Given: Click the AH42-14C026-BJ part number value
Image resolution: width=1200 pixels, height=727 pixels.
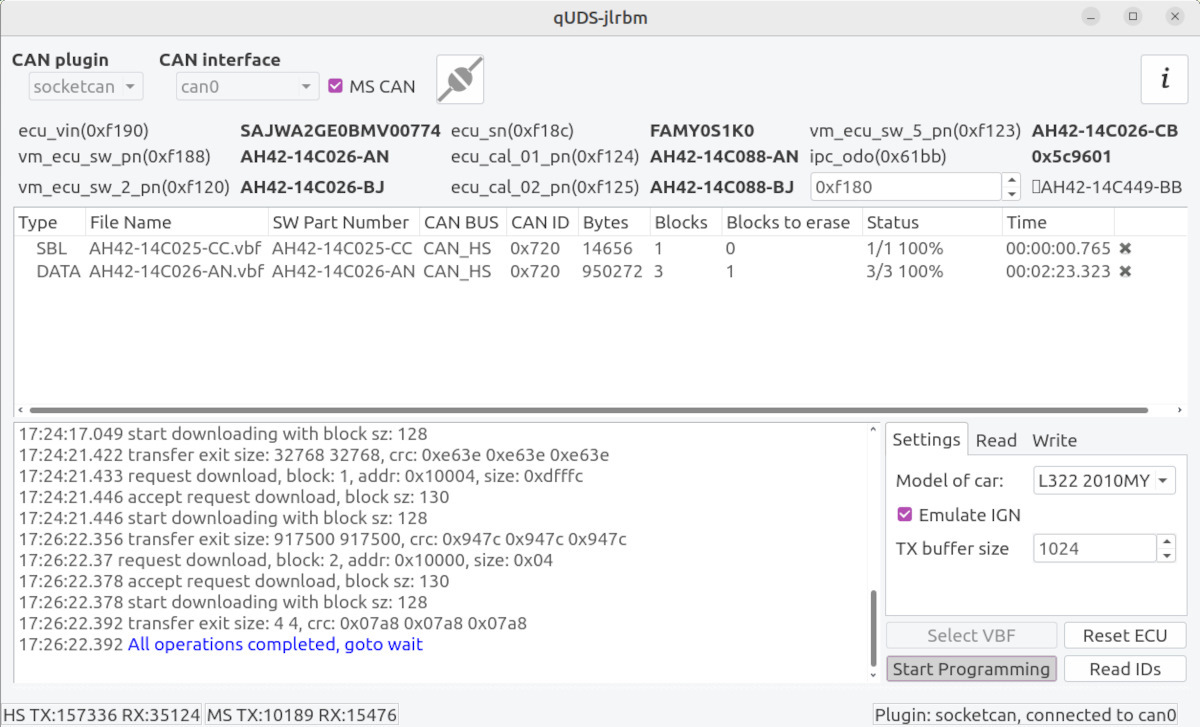Looking at the screenshot, I should click(312, 188).
